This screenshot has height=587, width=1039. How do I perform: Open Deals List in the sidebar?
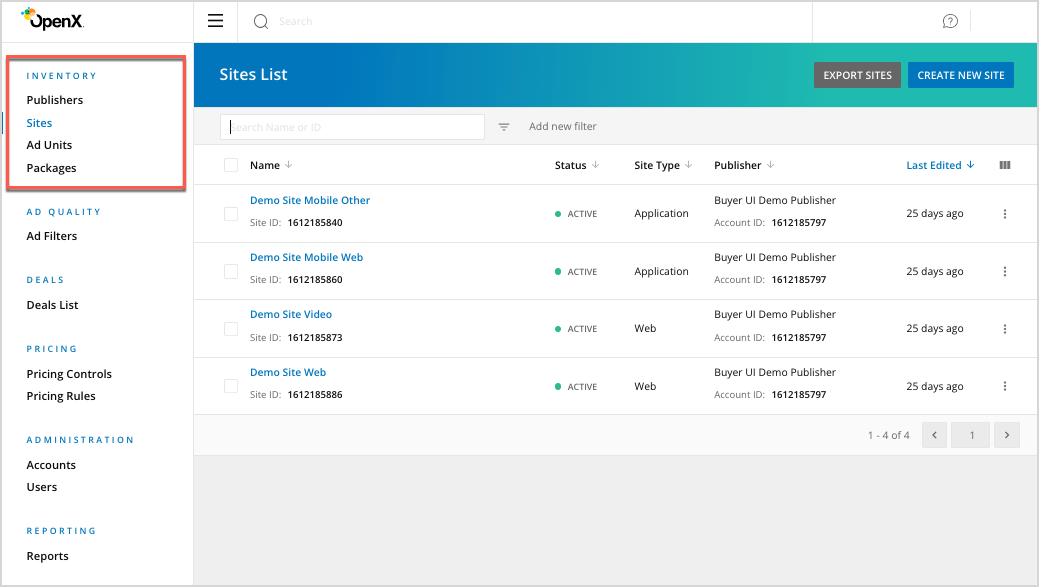coord(52,305)
